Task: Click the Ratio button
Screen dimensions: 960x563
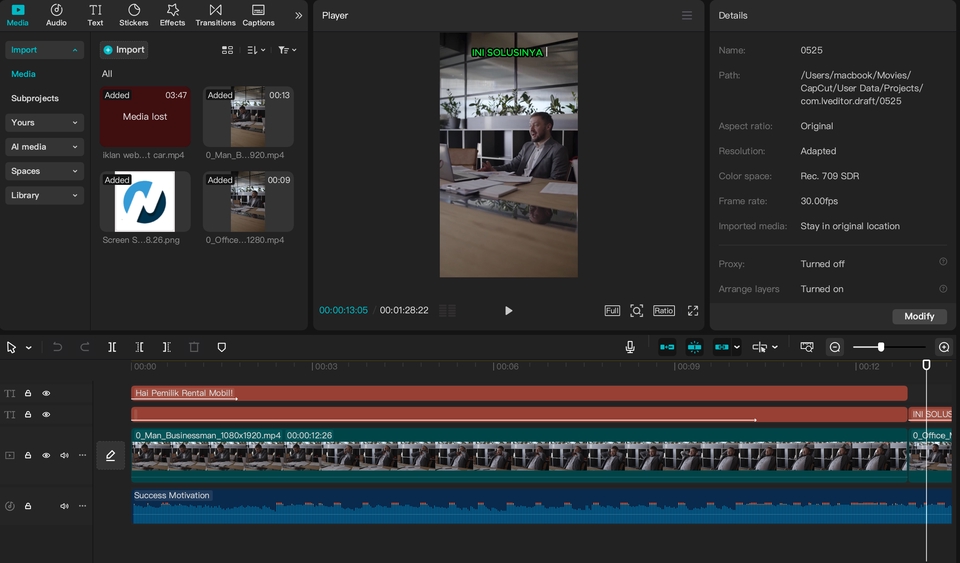Action: tap(664, 310)
